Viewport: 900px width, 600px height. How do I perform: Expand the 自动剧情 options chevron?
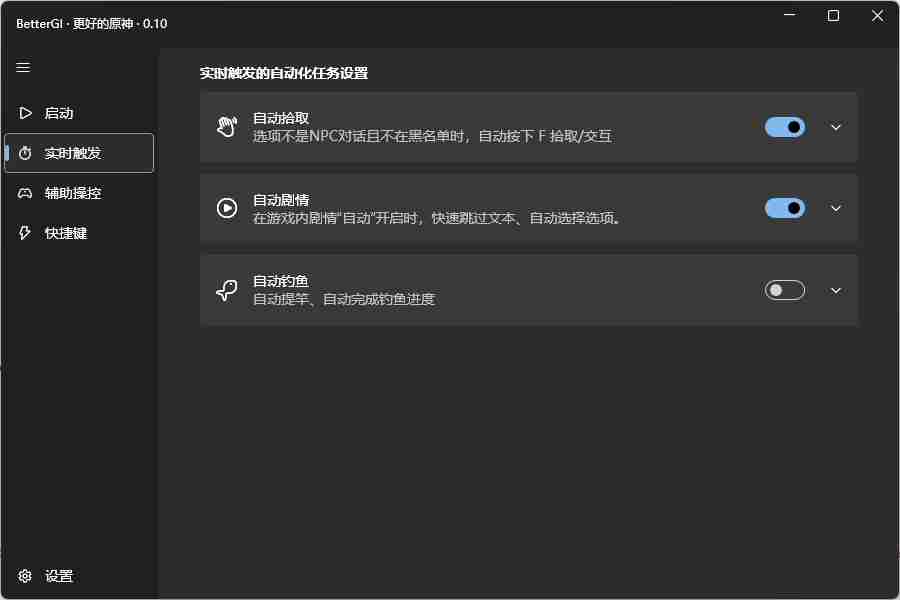(x=836, y=208)
